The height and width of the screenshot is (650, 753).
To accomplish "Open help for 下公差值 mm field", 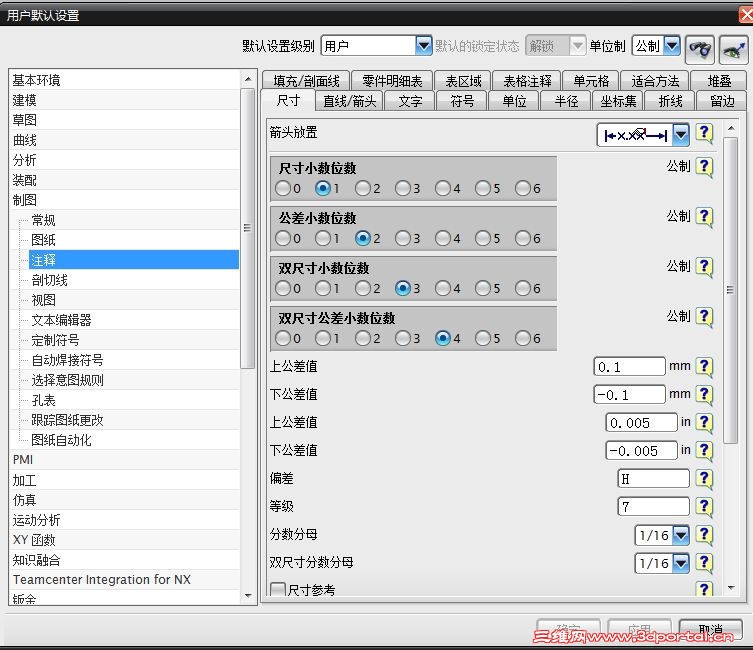I will tap(704, 395).
